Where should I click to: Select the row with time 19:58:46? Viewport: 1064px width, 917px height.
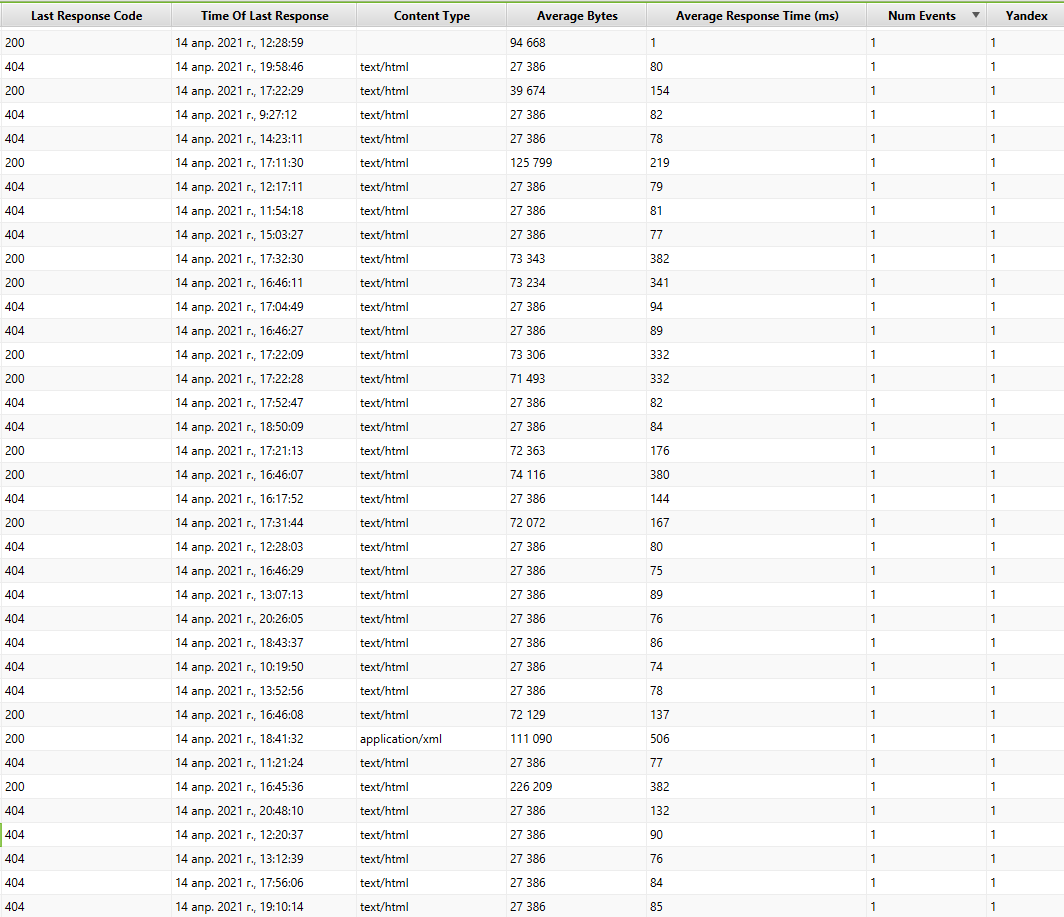[x=239, y=67]
